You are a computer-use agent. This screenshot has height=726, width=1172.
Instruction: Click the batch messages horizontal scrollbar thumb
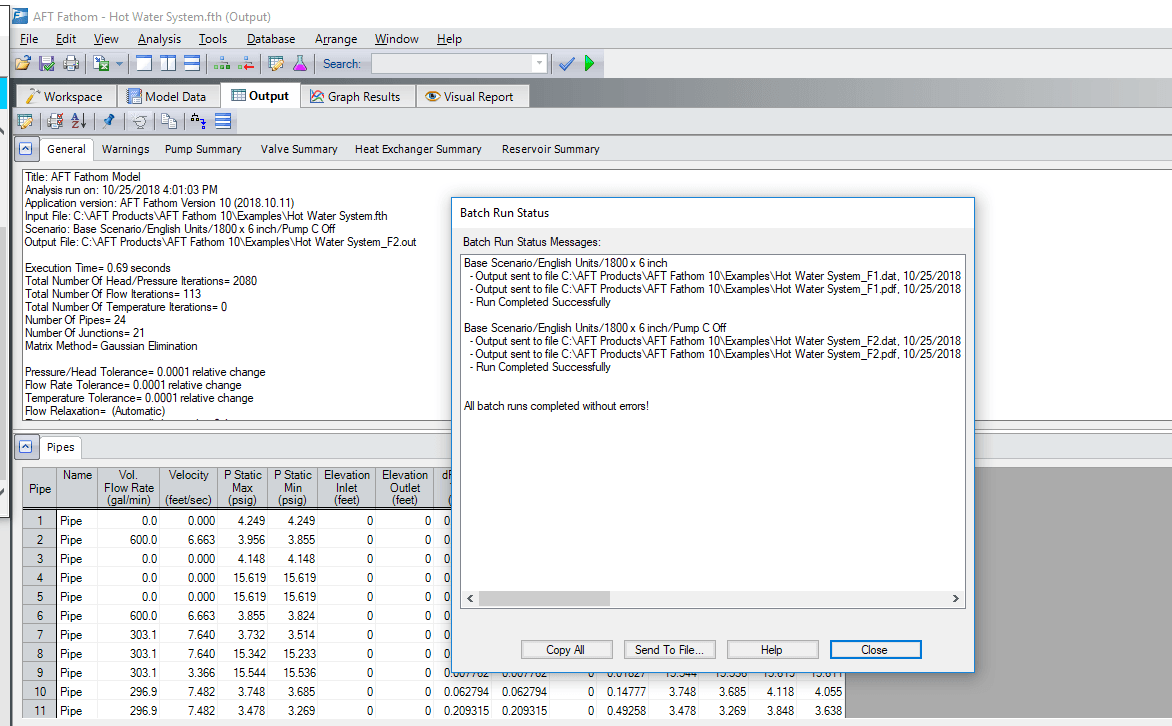click(x=544, y=598)
